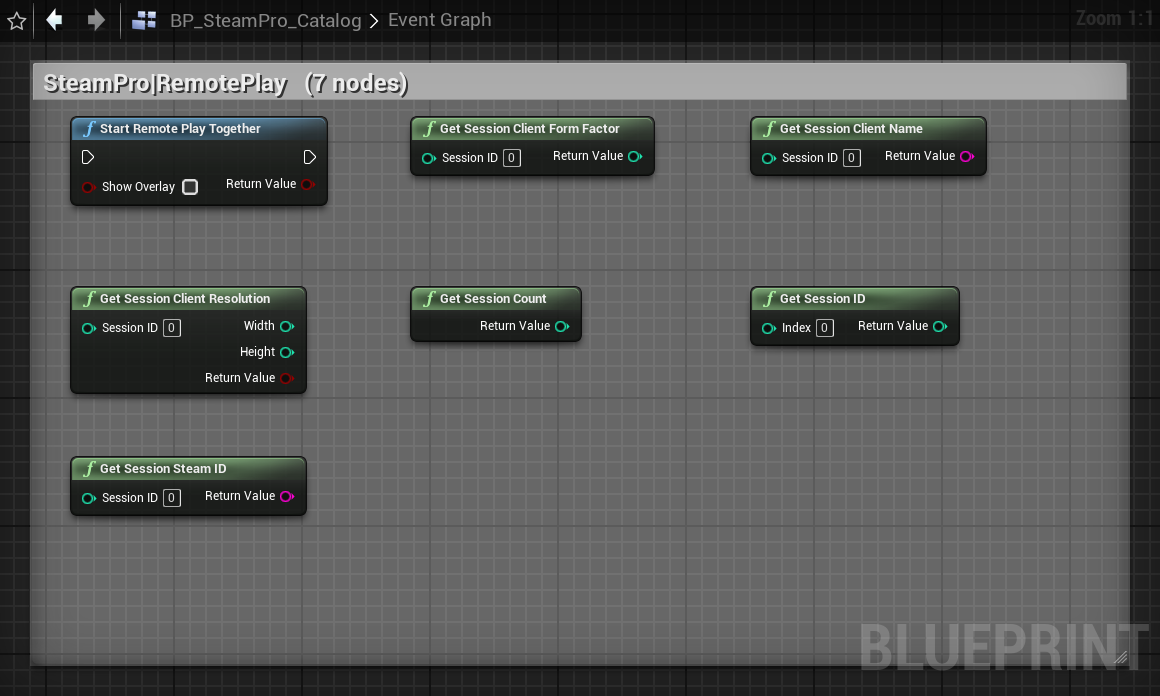Click Form Factor node Return Value pin

point(635,156)
